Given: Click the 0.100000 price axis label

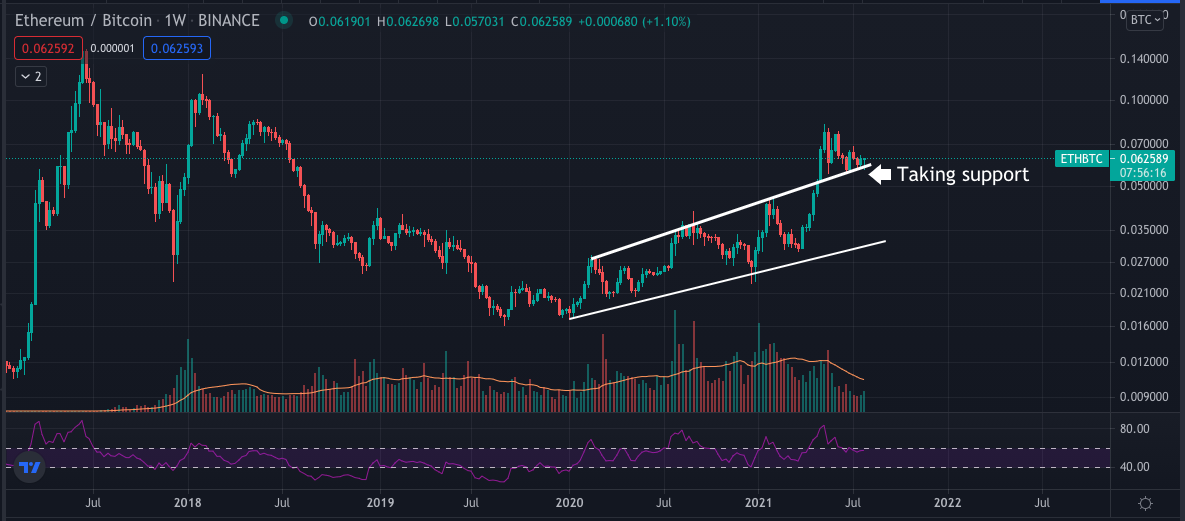Looking at the screenshot, I should [1144, 100].
